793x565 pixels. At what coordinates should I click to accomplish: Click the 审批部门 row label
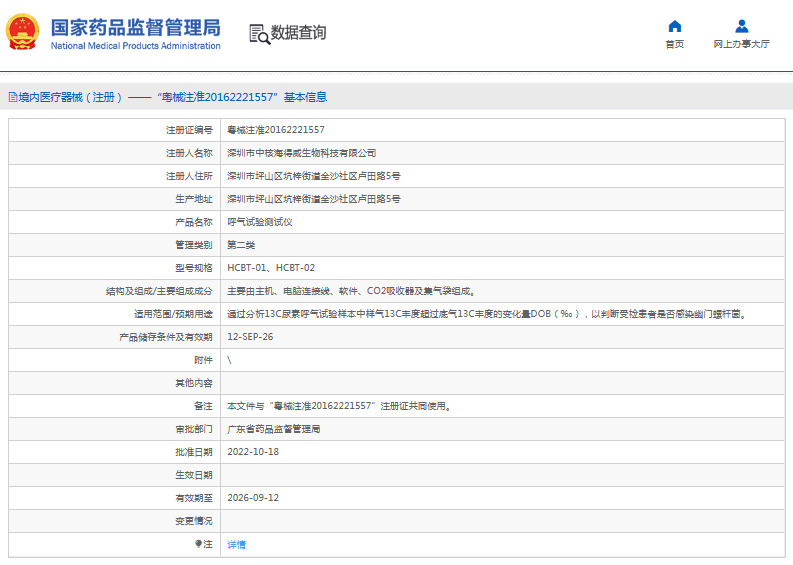[194, 429]
